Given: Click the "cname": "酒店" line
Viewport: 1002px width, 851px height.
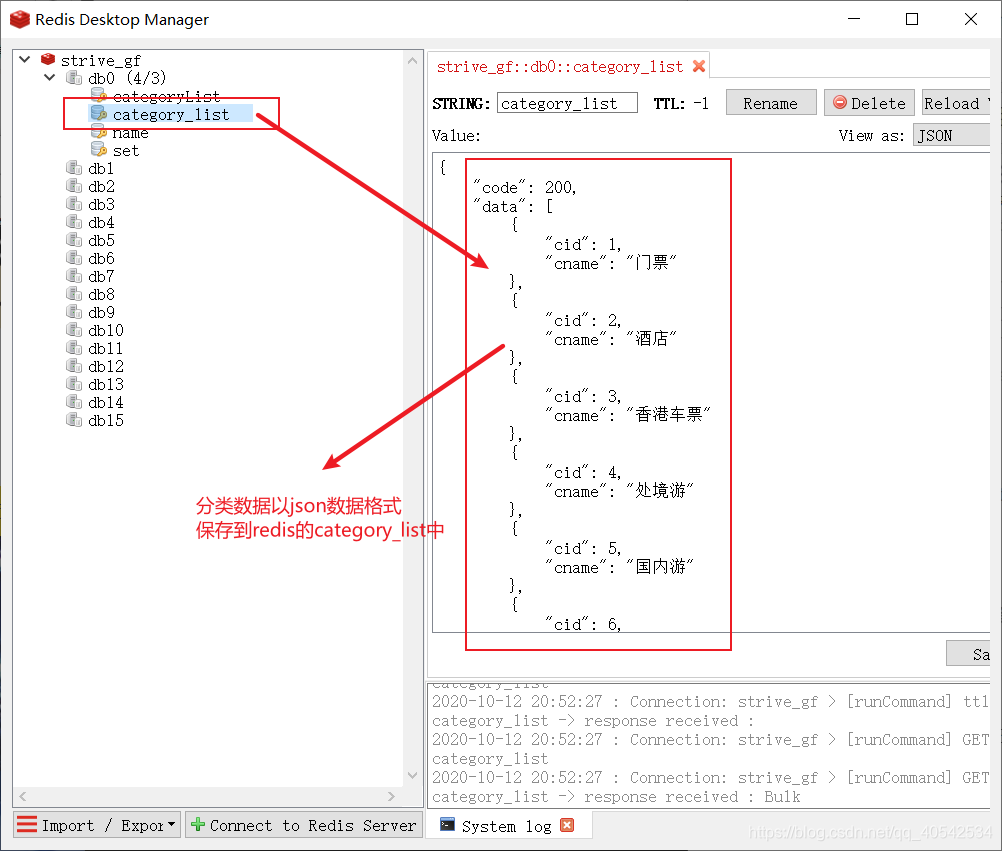Looking at the screenshot, I should 610,339.
